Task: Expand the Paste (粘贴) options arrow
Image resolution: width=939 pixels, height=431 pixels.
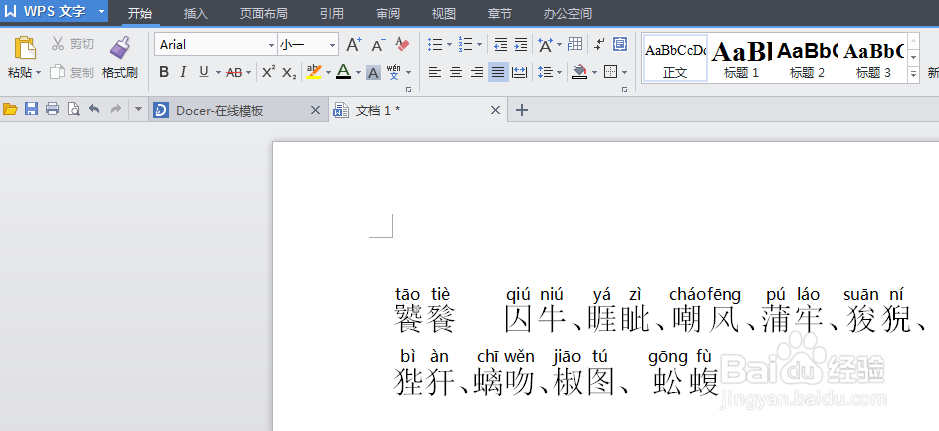Action: click(38, 73)
